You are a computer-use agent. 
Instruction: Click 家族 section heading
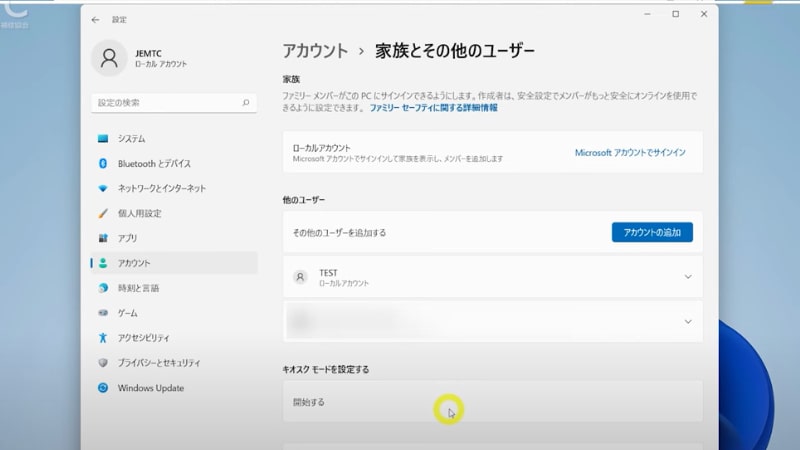pos(291,79)
